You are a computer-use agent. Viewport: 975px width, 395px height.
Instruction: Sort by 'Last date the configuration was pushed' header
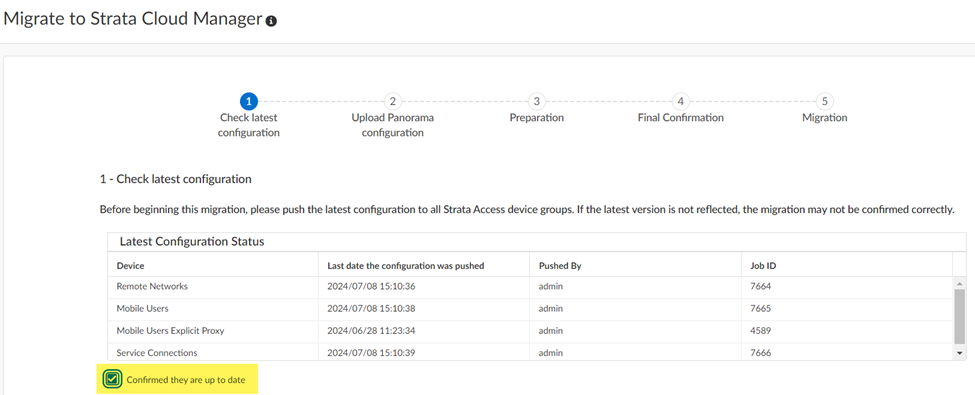click(424, 266)
